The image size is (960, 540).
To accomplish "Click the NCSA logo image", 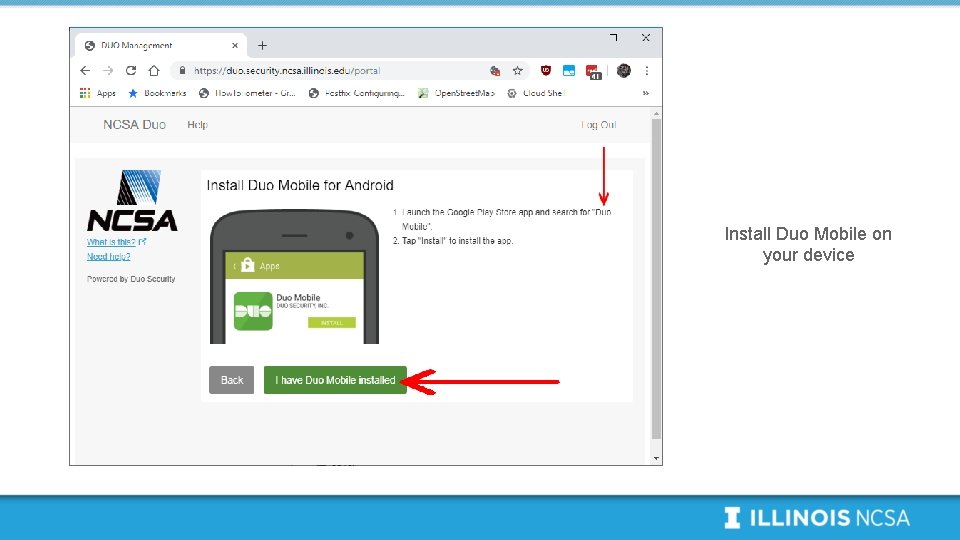I will pos(132,200).
